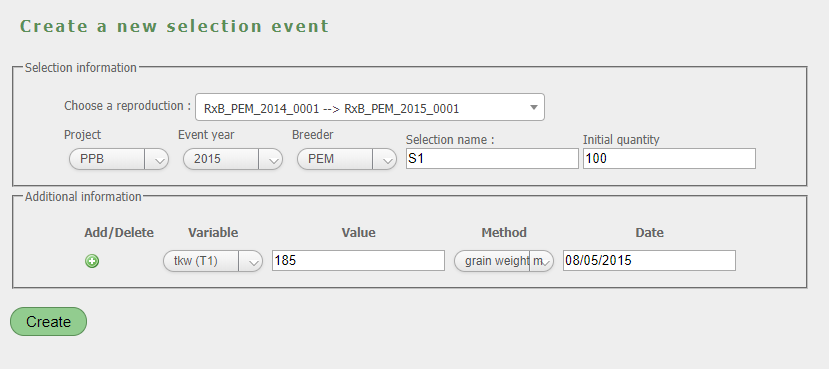Open the Method dropdown showing grain weight

click(504, 261)
